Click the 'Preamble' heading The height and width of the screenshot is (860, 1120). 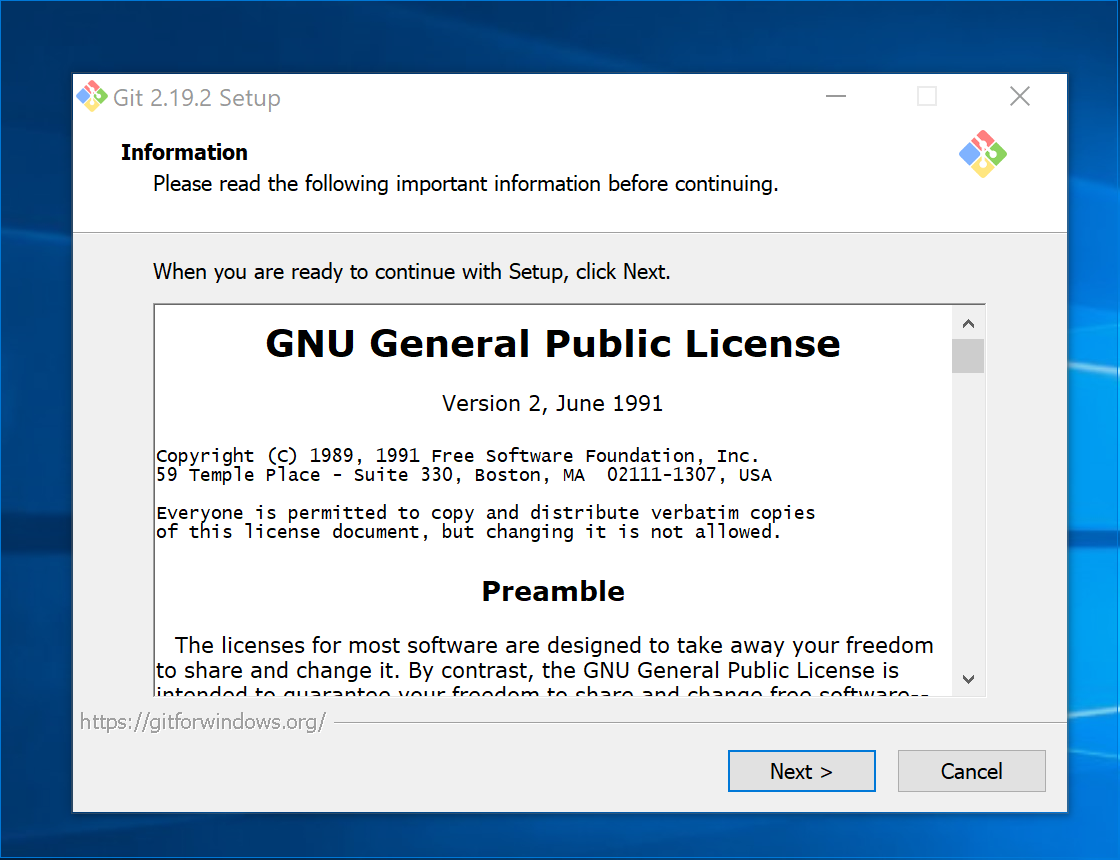(553, 591)
